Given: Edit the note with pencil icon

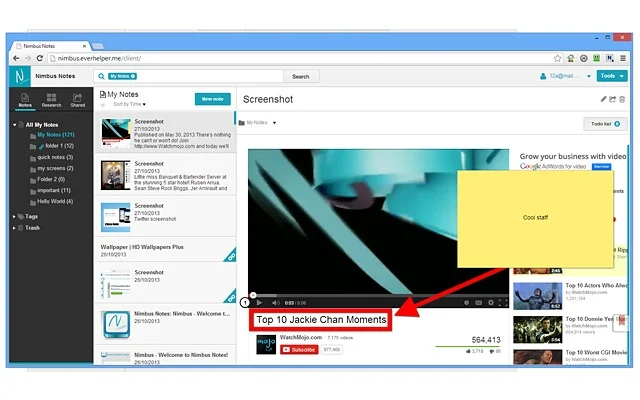Looking at the screenshot, I should (603, 99).
